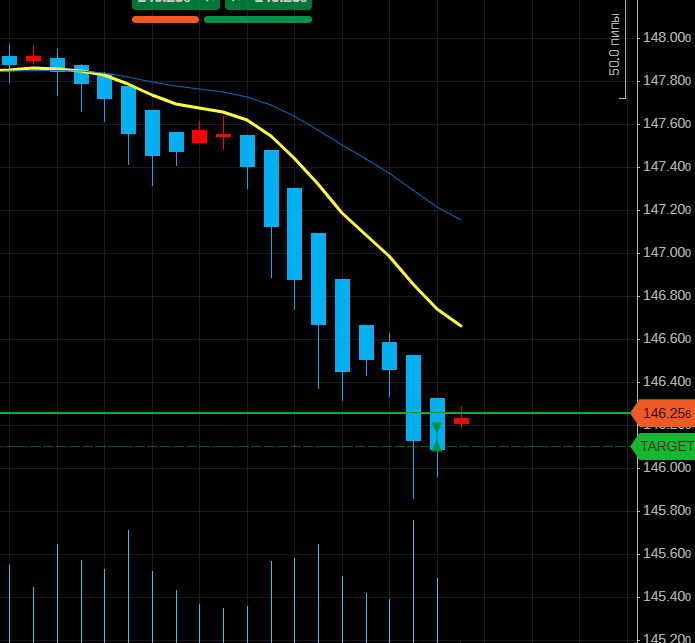Viewport: 695px width, 643px height.
Task: Click the 146.000 price axis label
Action: 667,468
